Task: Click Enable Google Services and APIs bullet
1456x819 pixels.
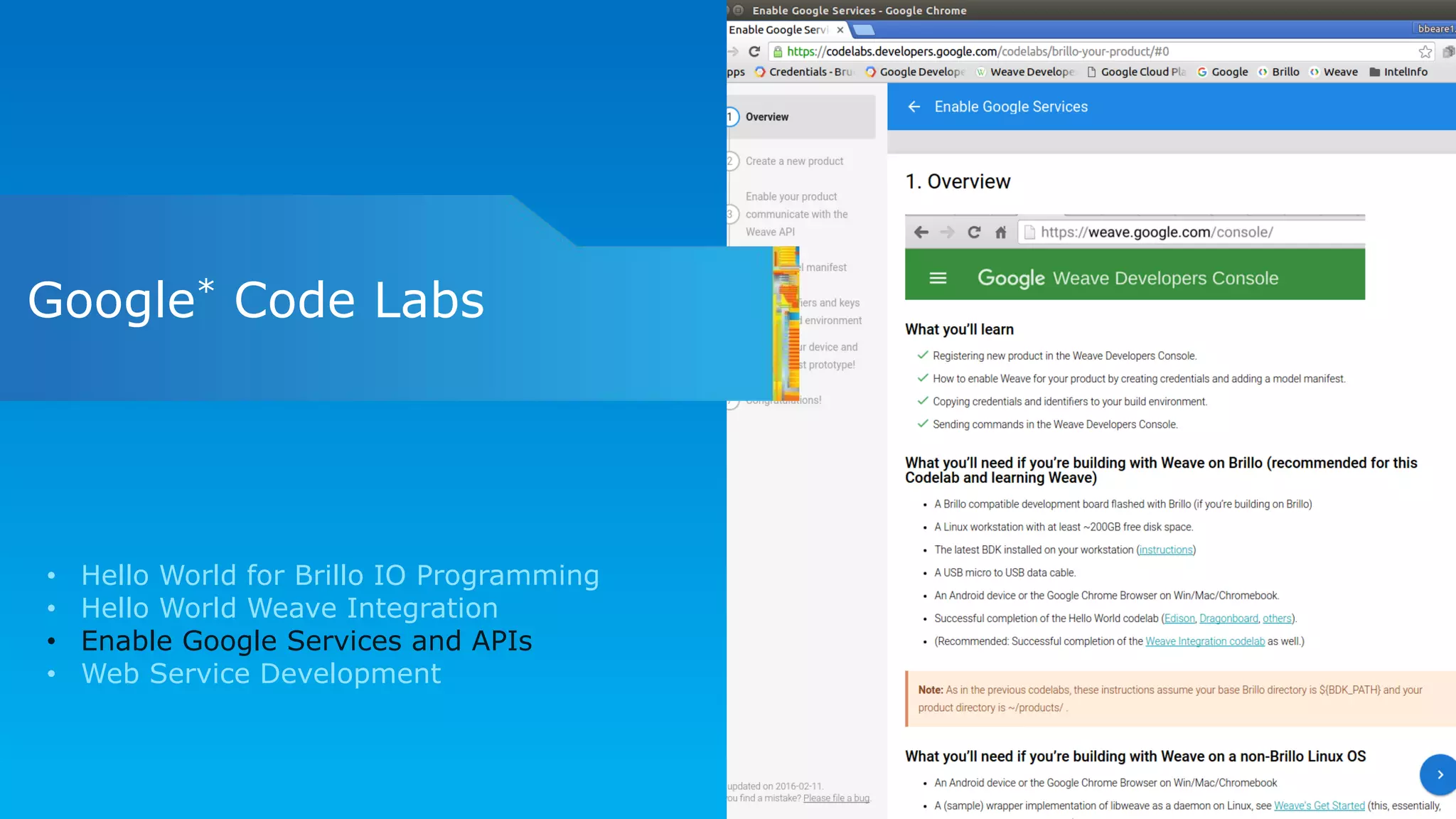Action: [x=306, y=641]
